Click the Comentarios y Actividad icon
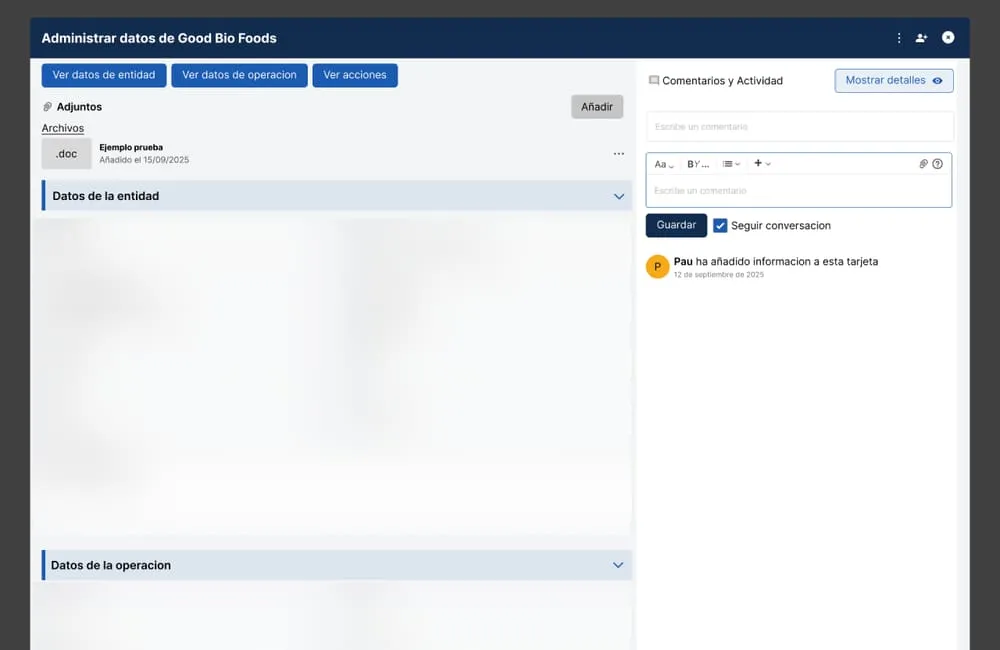Viewport: 1000px width, 650px height. pos(654,80)
